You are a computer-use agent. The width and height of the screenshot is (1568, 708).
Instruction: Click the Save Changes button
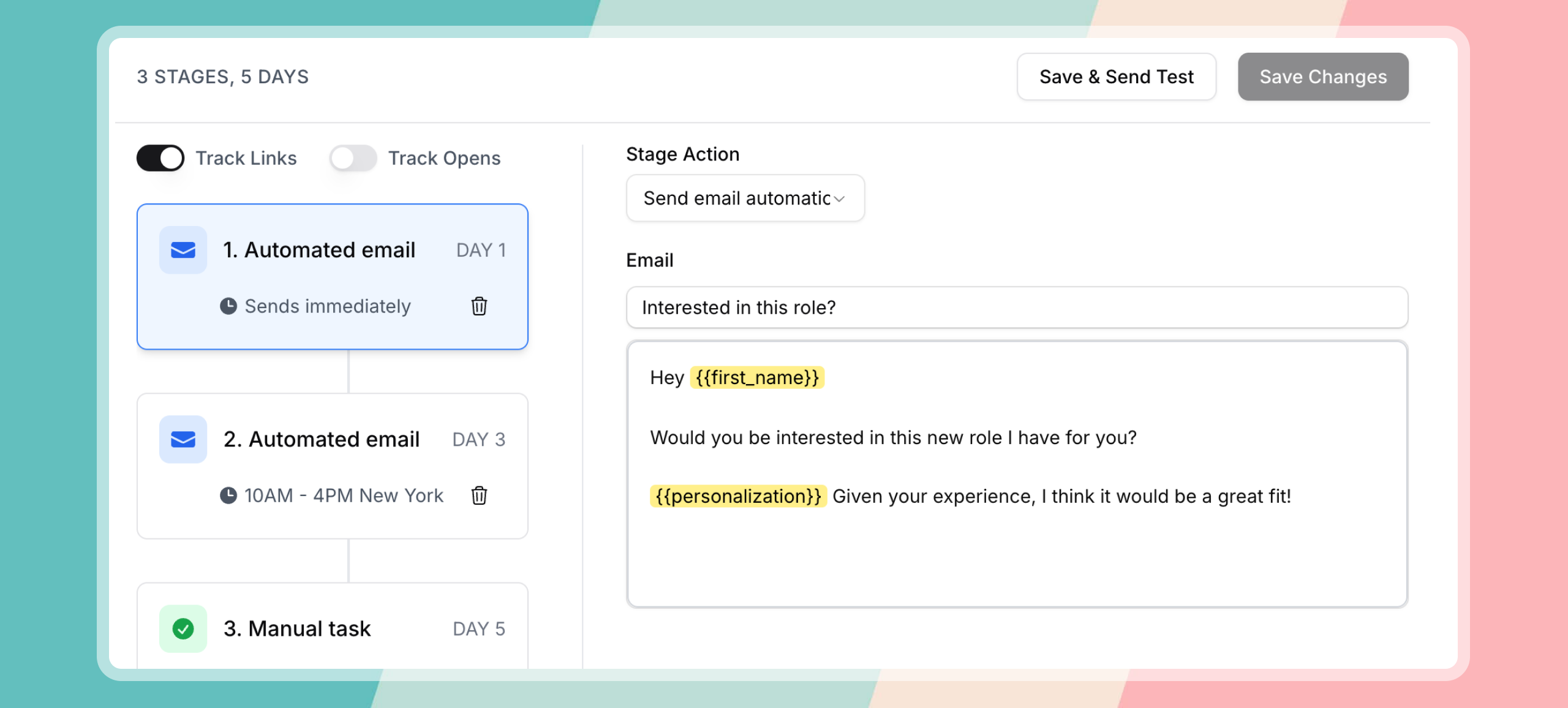pyautogui.click(x=1322, y=77)
